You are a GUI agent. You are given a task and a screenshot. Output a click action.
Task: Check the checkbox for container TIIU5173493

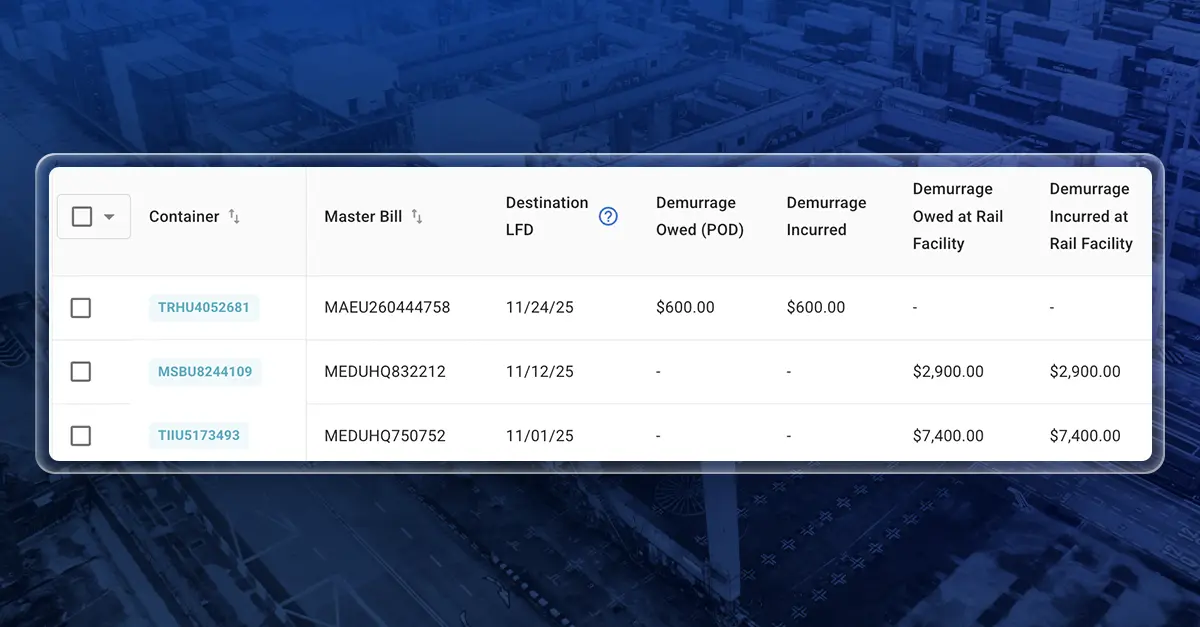81,435
